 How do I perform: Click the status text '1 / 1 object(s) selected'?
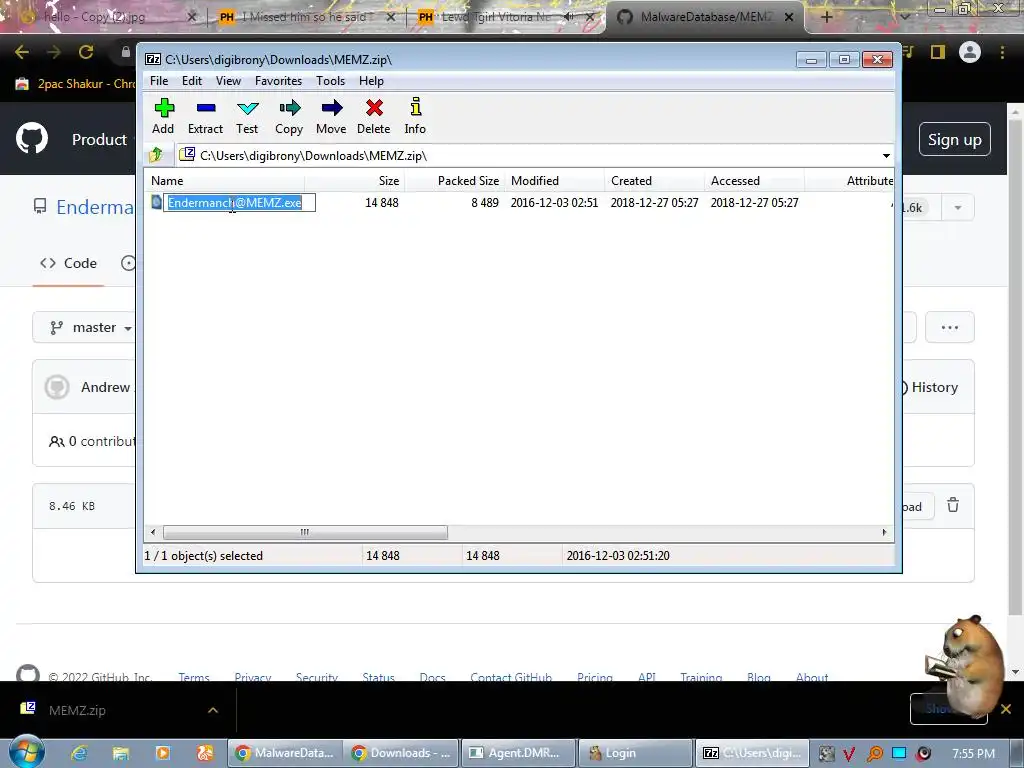click(x=204, y=556)
